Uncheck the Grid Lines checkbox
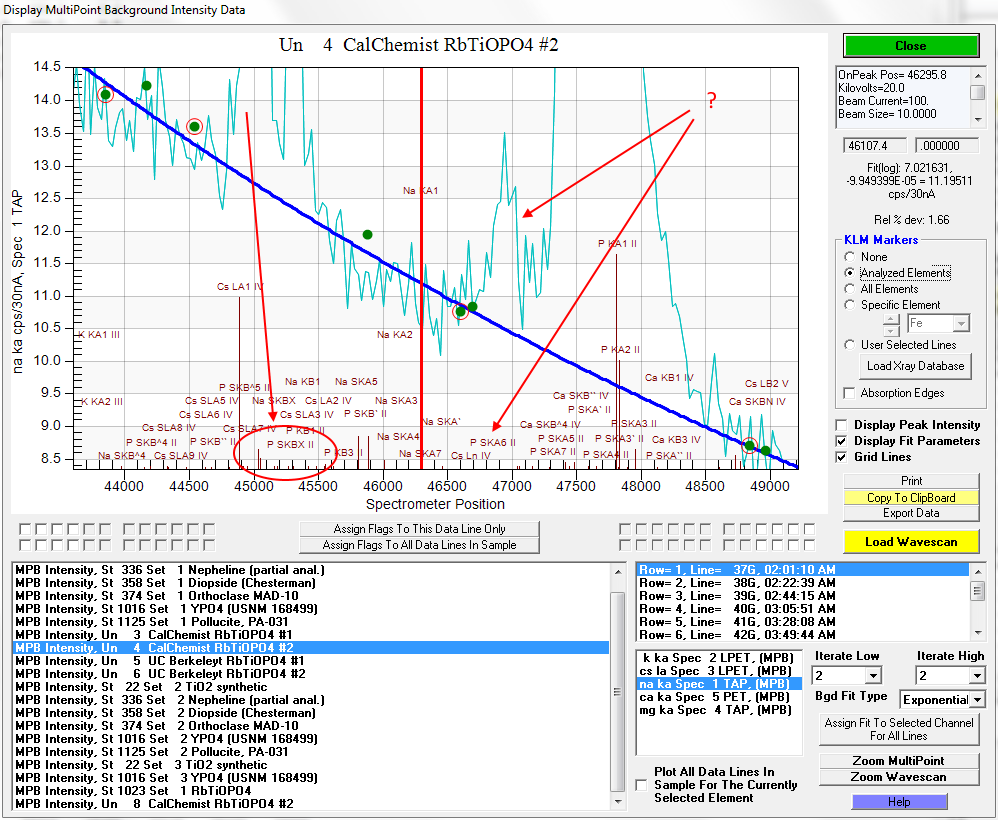 842,457
